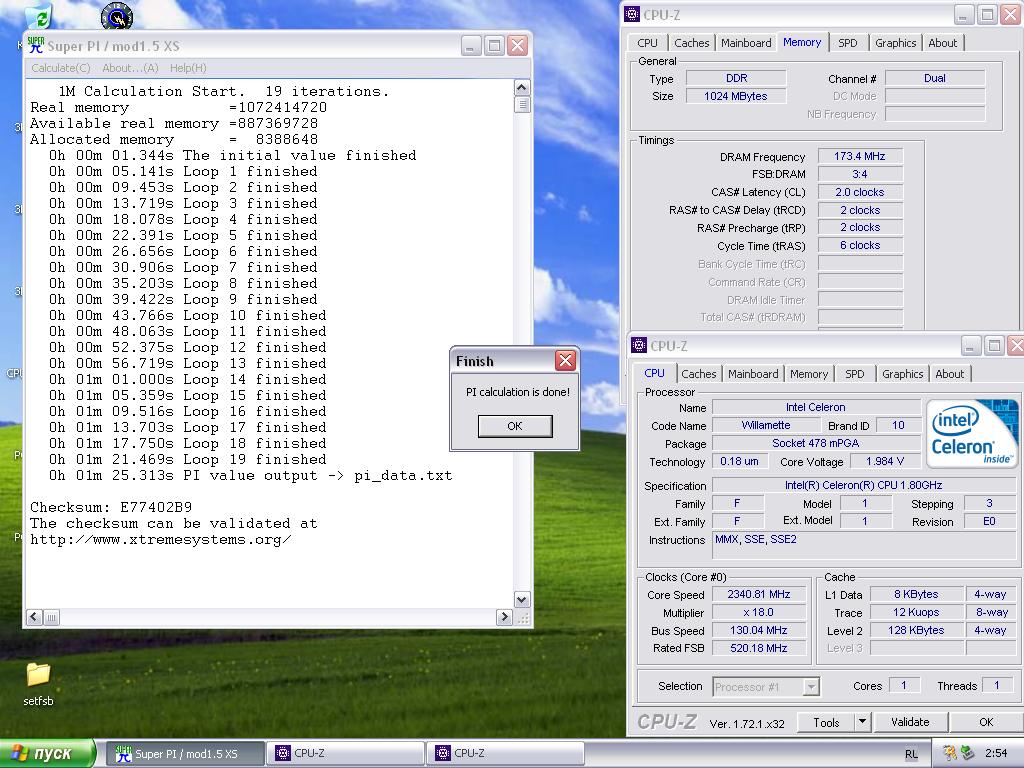
Task: Click the Memory Size 1024 MBytes value
Action: (x=735, y=96)
